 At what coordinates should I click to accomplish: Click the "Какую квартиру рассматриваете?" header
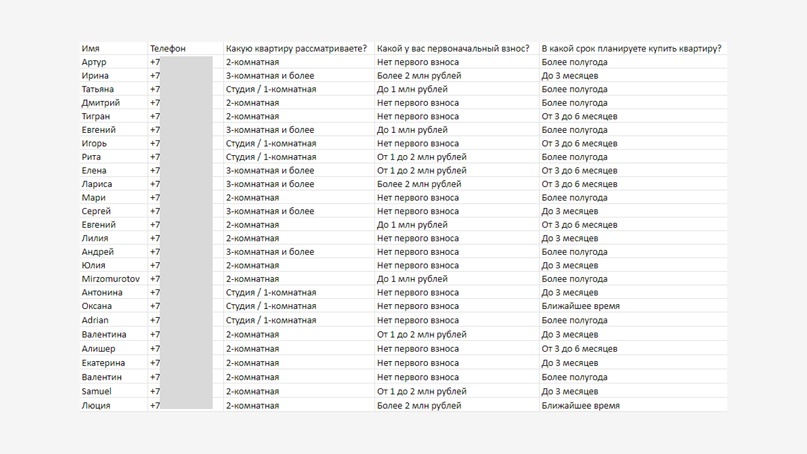296,48
